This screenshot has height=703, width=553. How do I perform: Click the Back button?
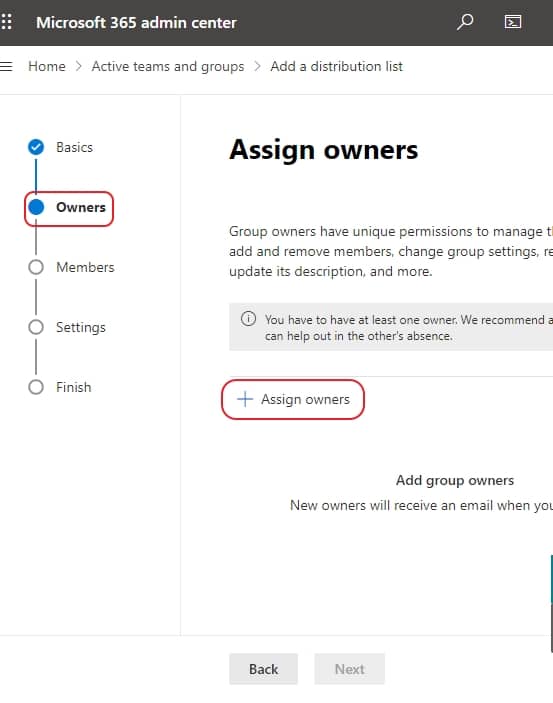point(263,669)
